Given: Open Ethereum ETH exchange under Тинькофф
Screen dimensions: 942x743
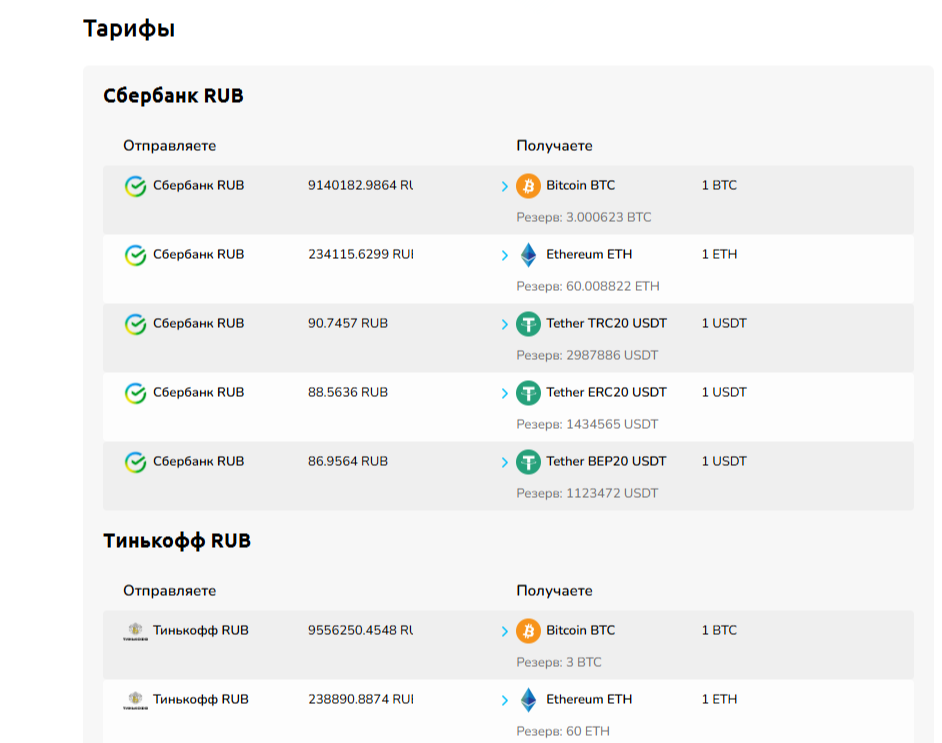Looking at the screenshot, I should click(589, 699).
